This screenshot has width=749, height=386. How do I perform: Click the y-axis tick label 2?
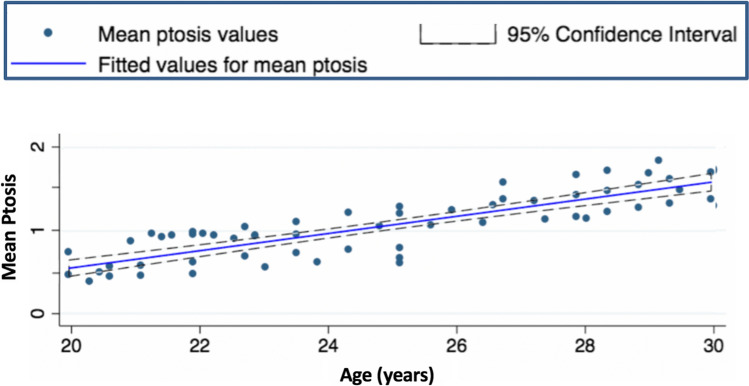[x=40, y=147]
